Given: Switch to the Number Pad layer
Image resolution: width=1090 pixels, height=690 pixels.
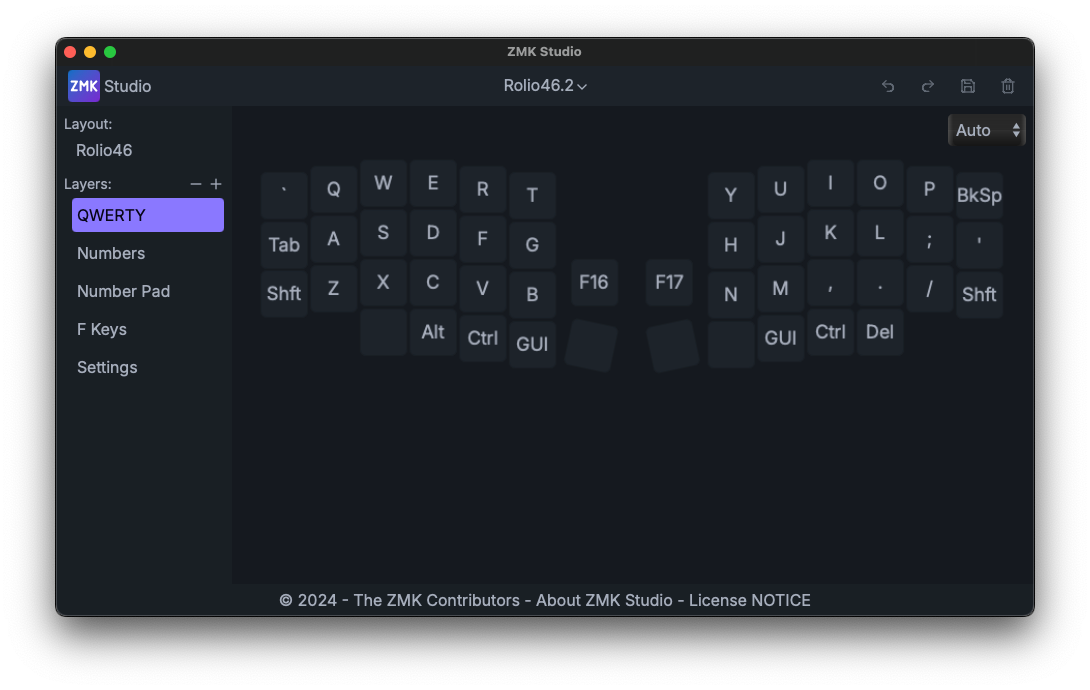Looking at the screenshot, I should (148, 291).
